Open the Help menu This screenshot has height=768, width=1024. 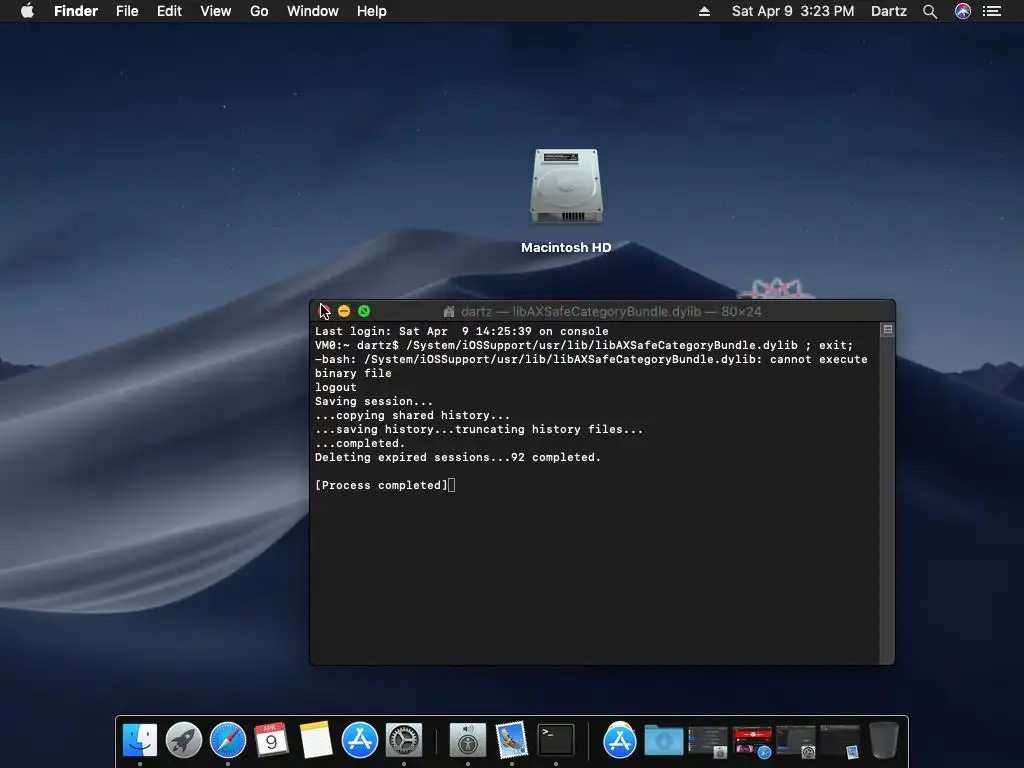click(372, 11)
